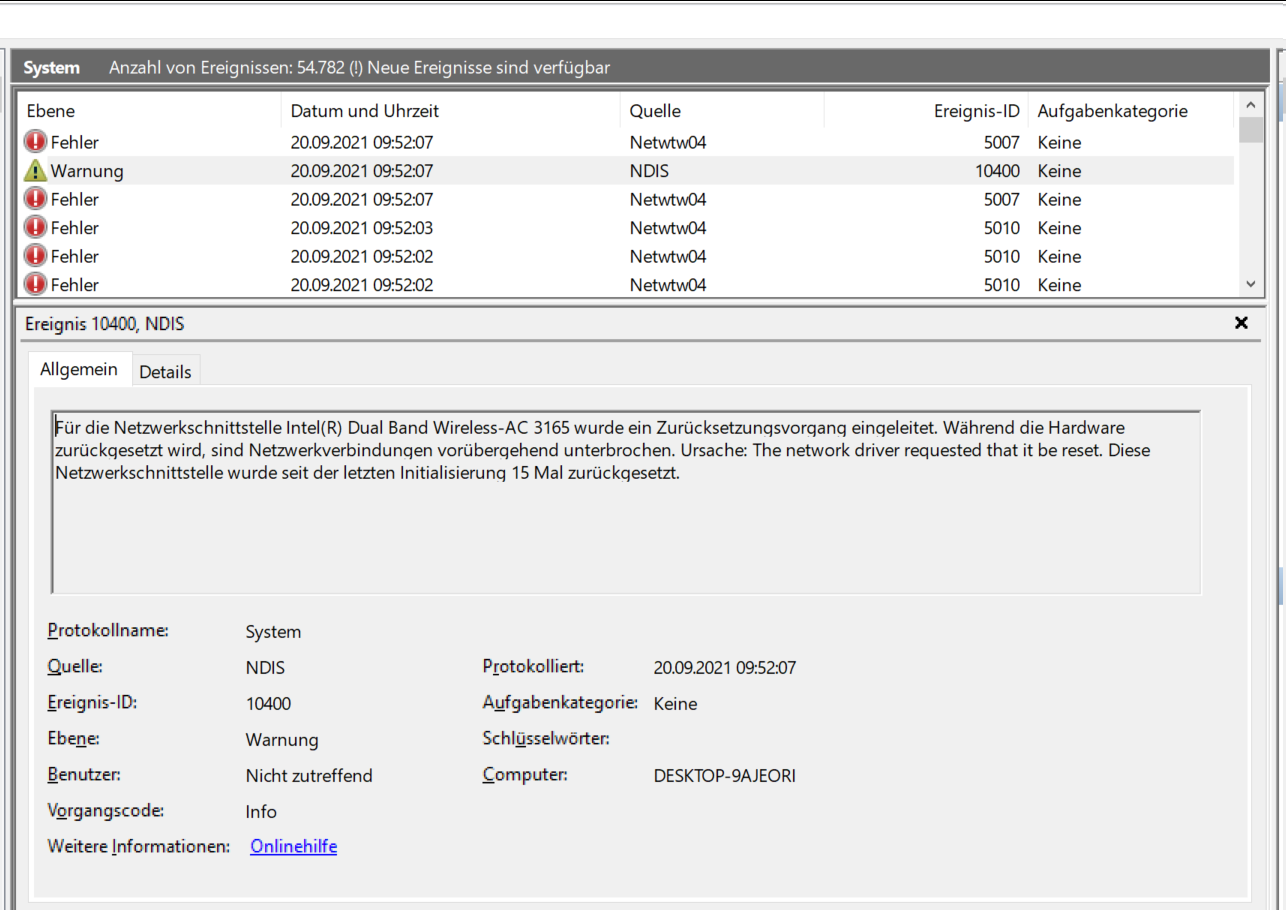Select the Warnung NDIS event row
This screenshot has height=910, width=1286.
pos(626,171)
